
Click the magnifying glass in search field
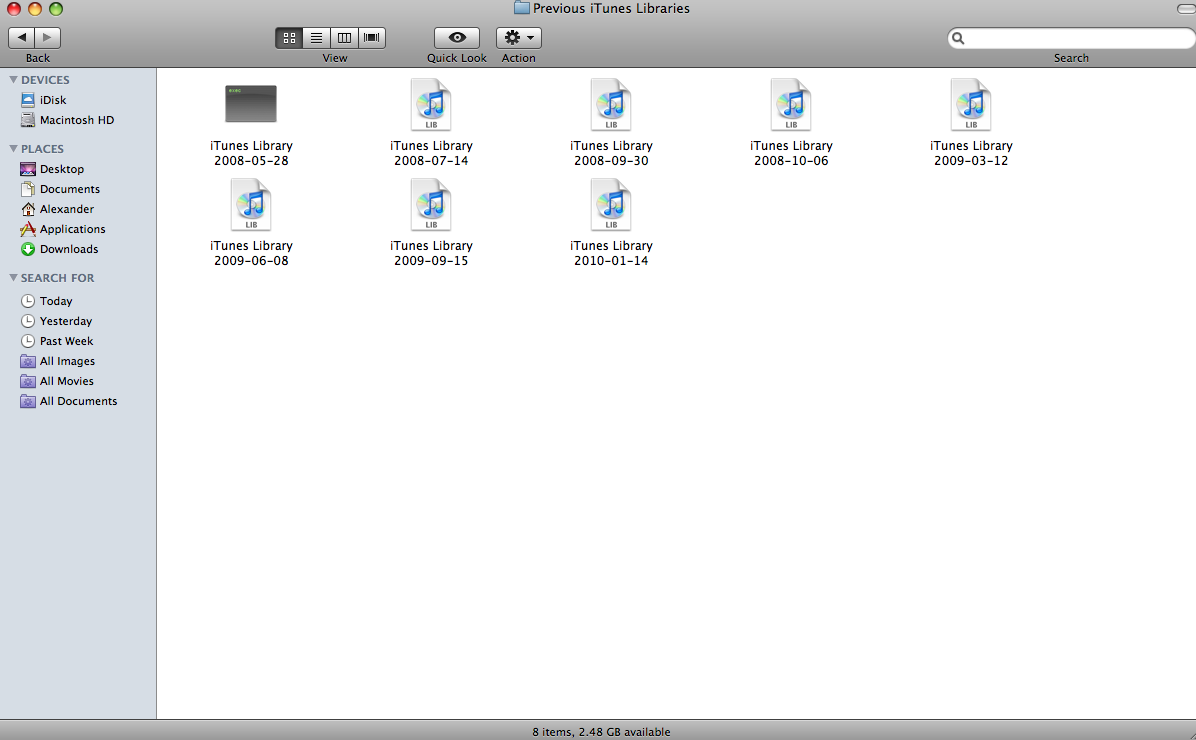coord(959,38)
